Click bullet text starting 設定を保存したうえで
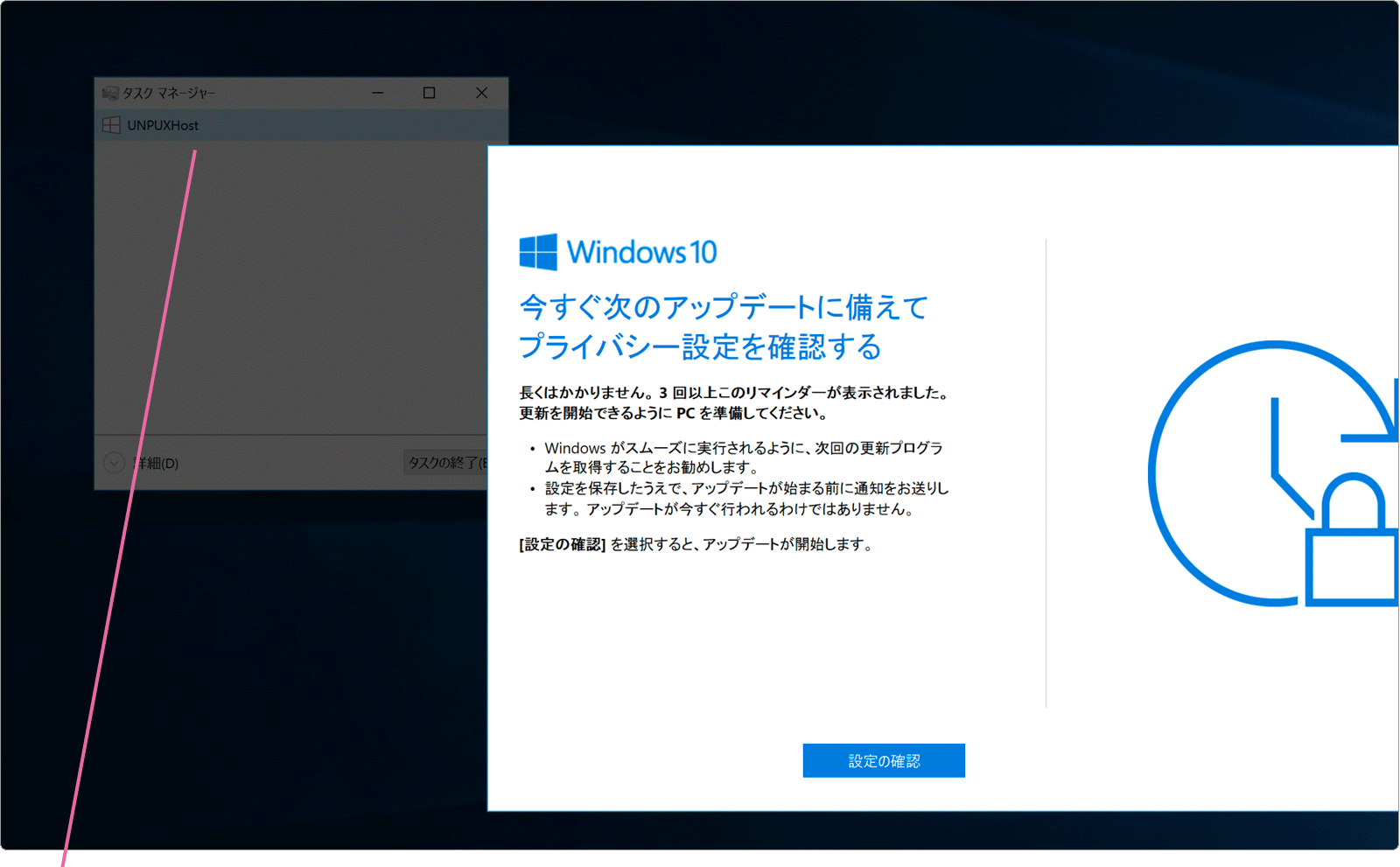 pyautogui.click(x=746, y=498)
